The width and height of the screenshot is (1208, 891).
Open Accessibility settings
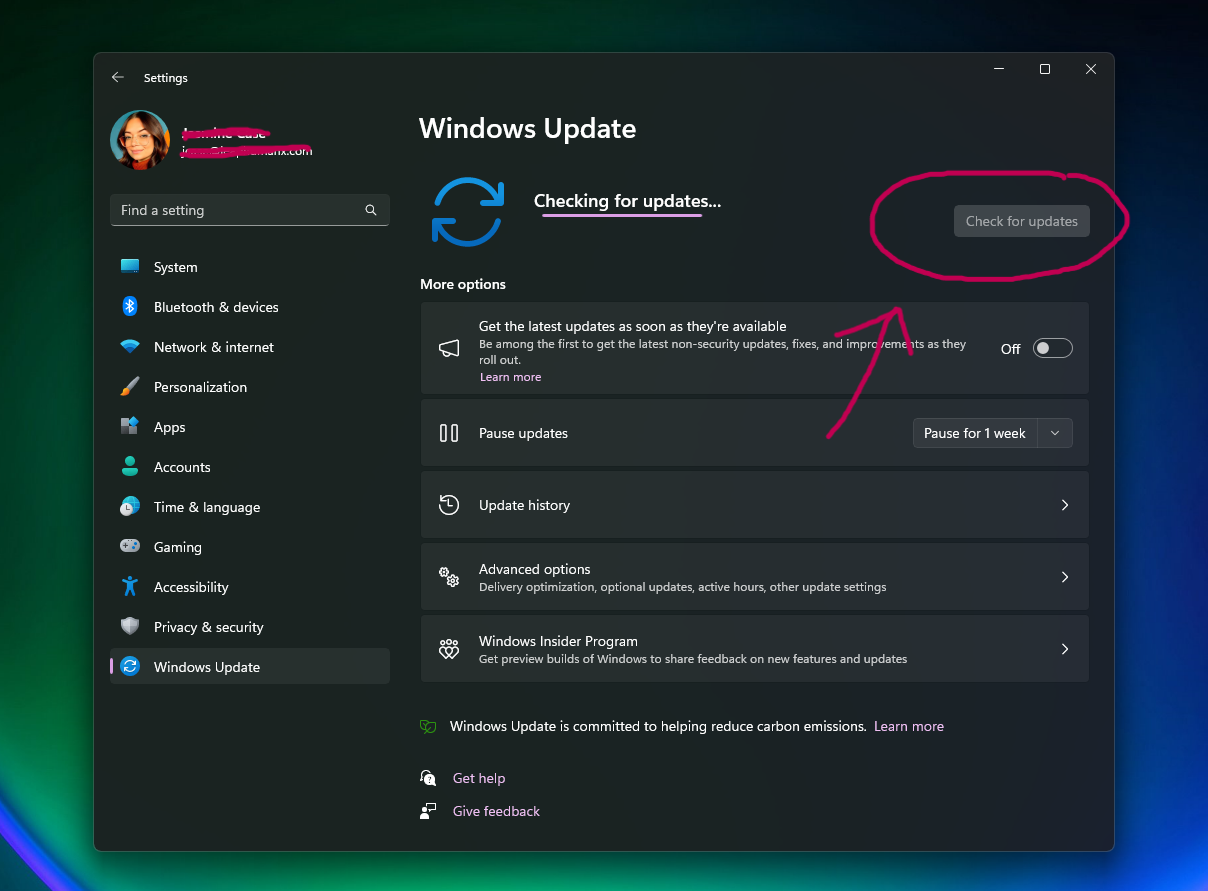(250, 587)
